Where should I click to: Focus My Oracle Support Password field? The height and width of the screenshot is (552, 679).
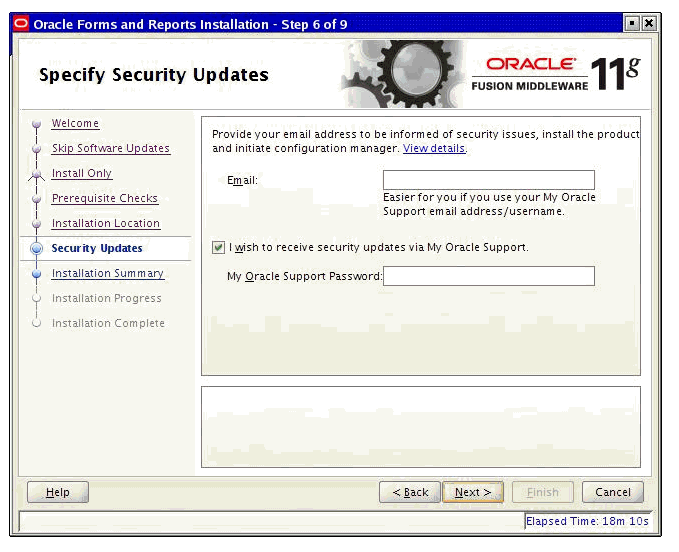(489, 276)
